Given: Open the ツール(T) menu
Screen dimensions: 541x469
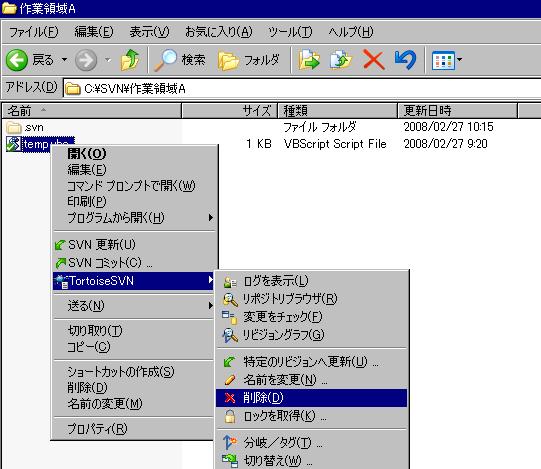Looking at the screenshot, I should 290,32.
